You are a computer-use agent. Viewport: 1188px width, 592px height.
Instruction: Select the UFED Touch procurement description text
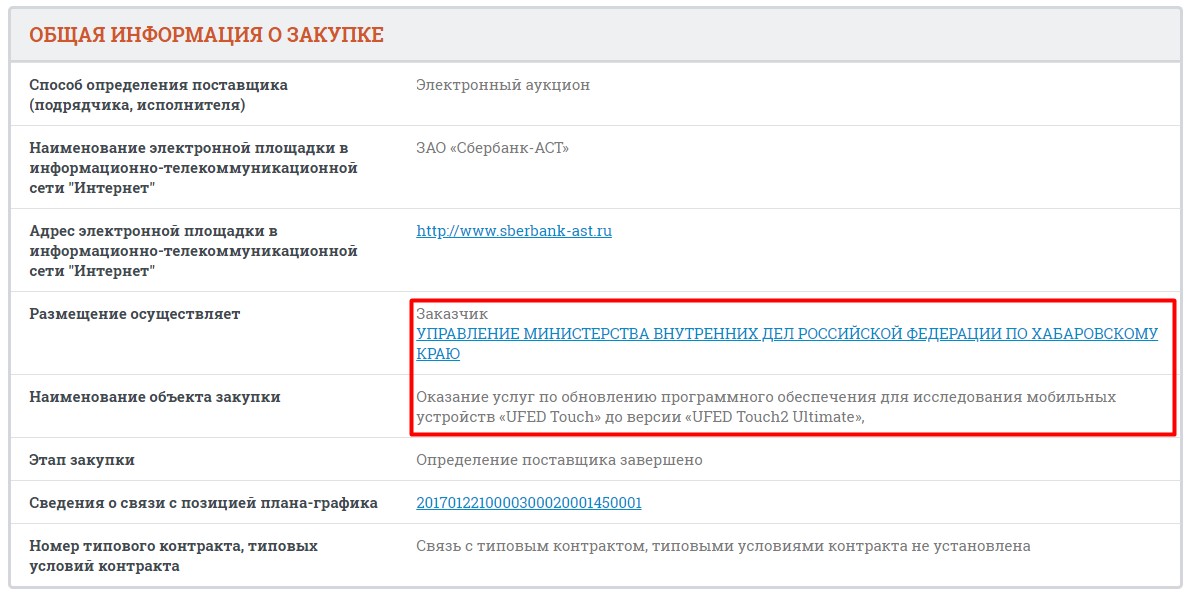766,407
